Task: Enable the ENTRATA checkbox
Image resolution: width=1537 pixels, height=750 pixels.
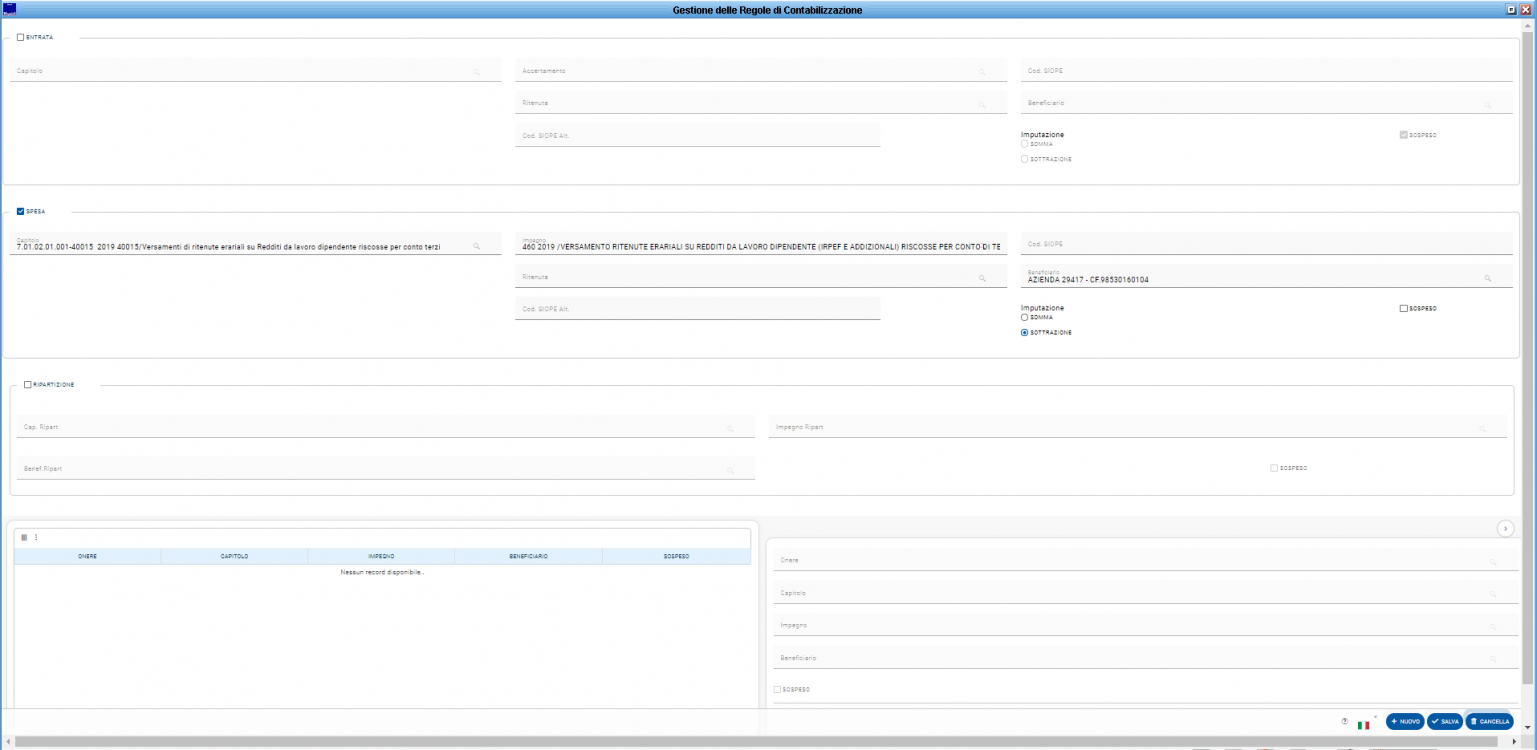Action: (21, 38)
